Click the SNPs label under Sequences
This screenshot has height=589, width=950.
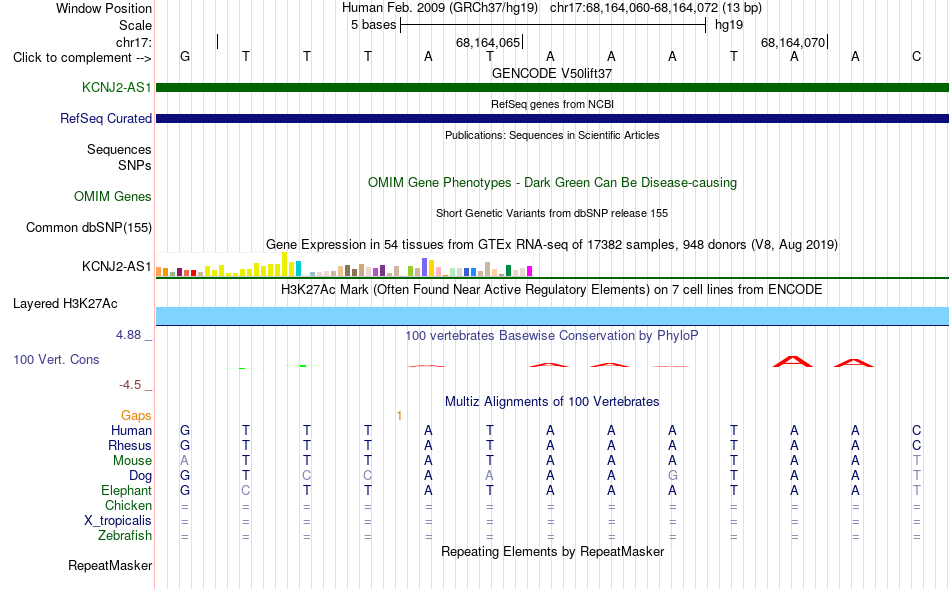tap(135, 165)
